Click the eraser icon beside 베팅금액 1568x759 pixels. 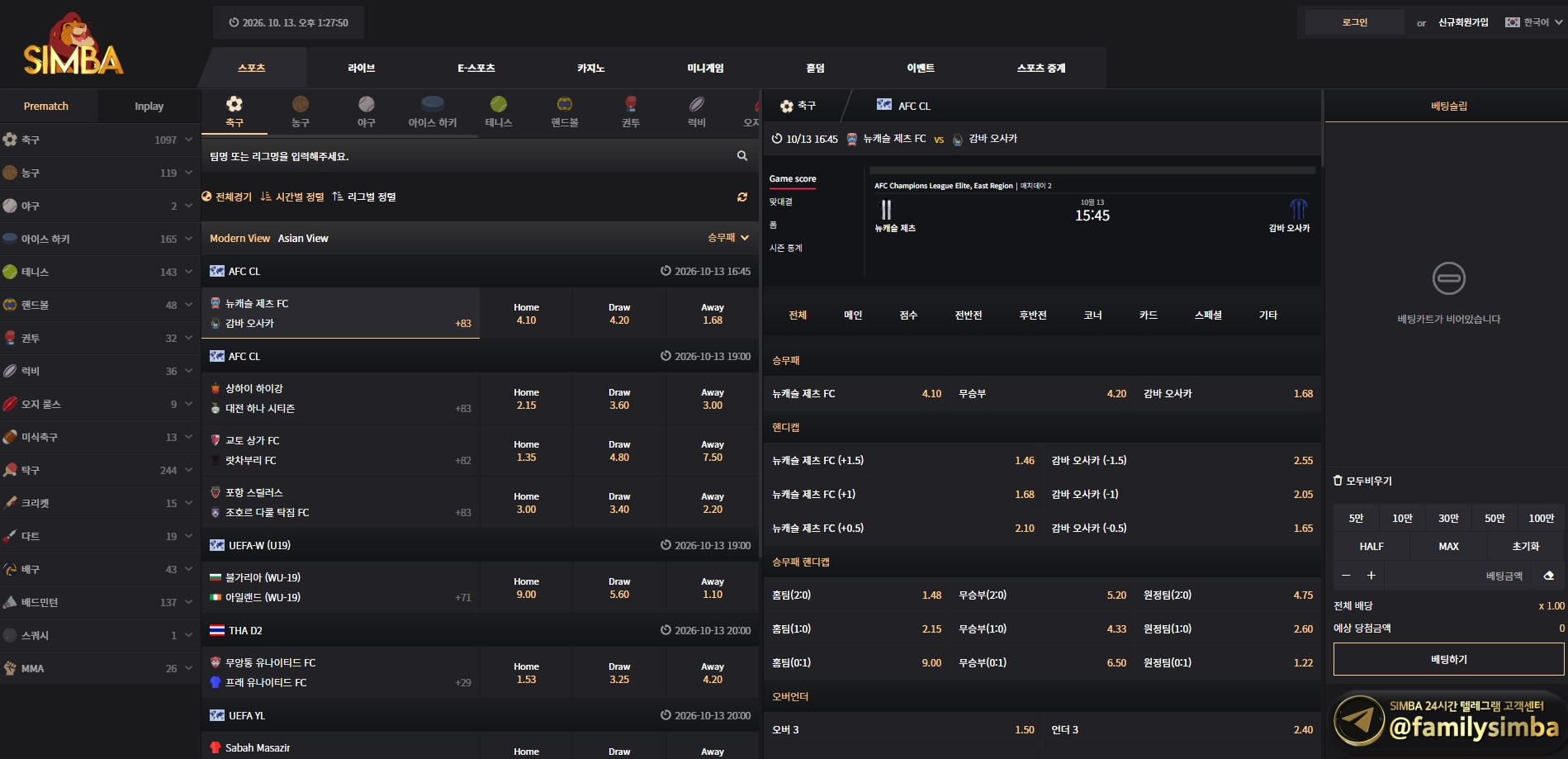(x=1549, y=576)
